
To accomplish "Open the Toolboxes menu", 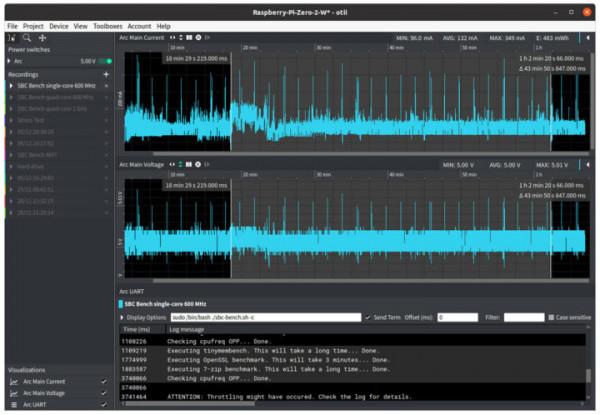I will point(106,25).
